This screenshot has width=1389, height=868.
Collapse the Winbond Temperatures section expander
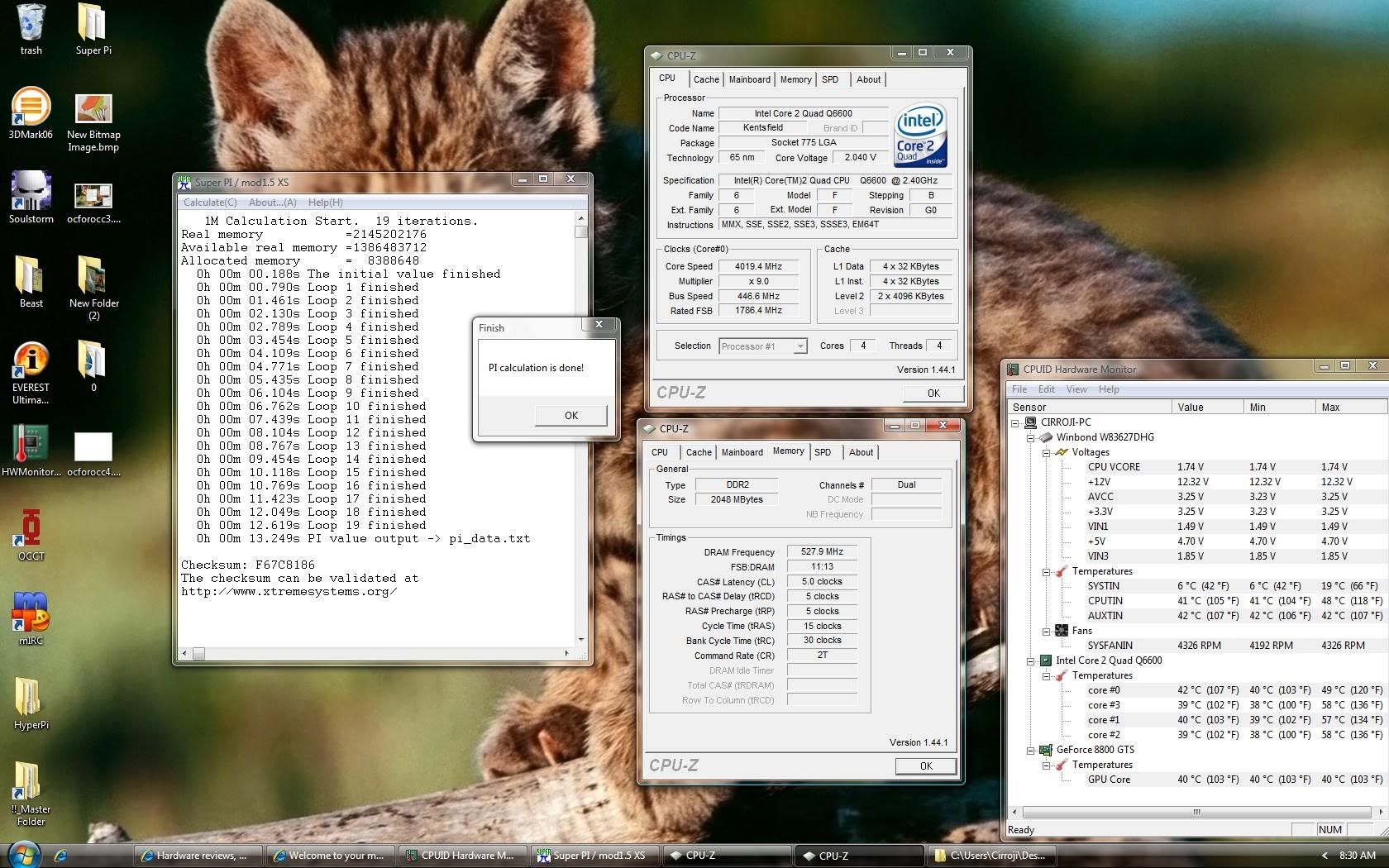1046,571
